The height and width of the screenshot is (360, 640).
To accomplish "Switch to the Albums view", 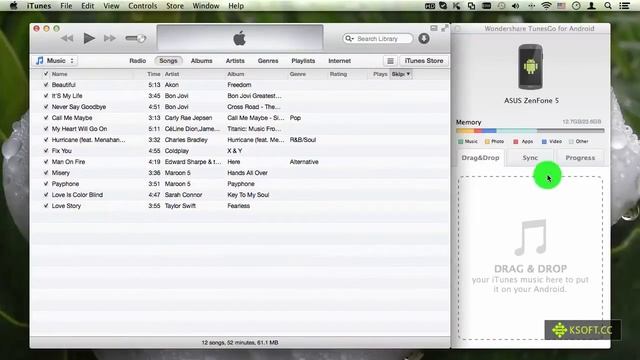I will pyautogui.click(x=202, y=61).
